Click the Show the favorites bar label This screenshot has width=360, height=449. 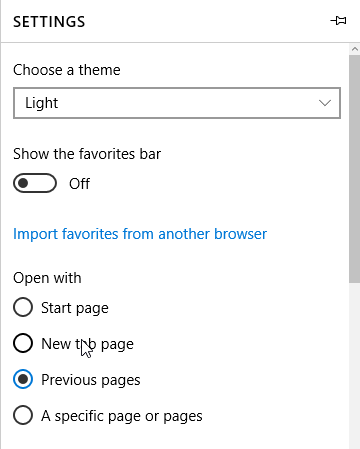[x=87, y=154]
